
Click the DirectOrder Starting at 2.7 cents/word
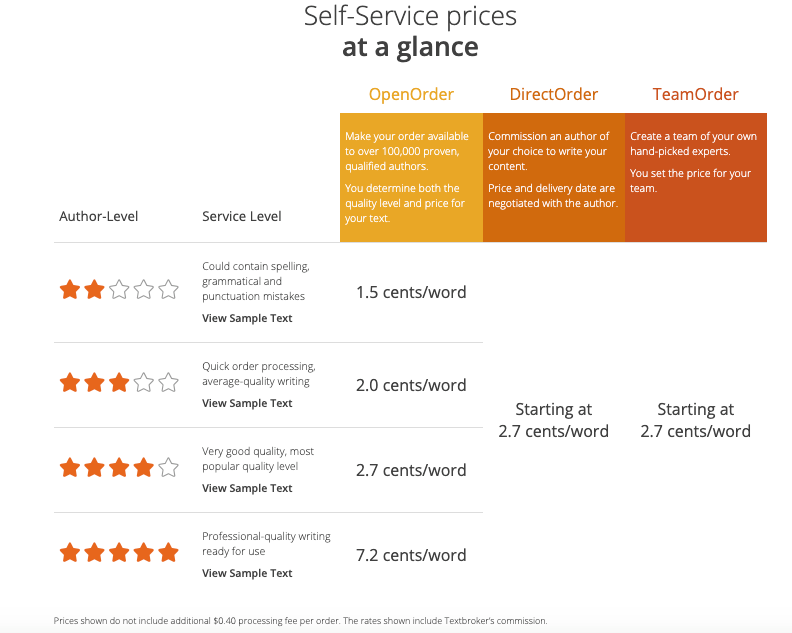pyautogui.click(x=553, y=421)
